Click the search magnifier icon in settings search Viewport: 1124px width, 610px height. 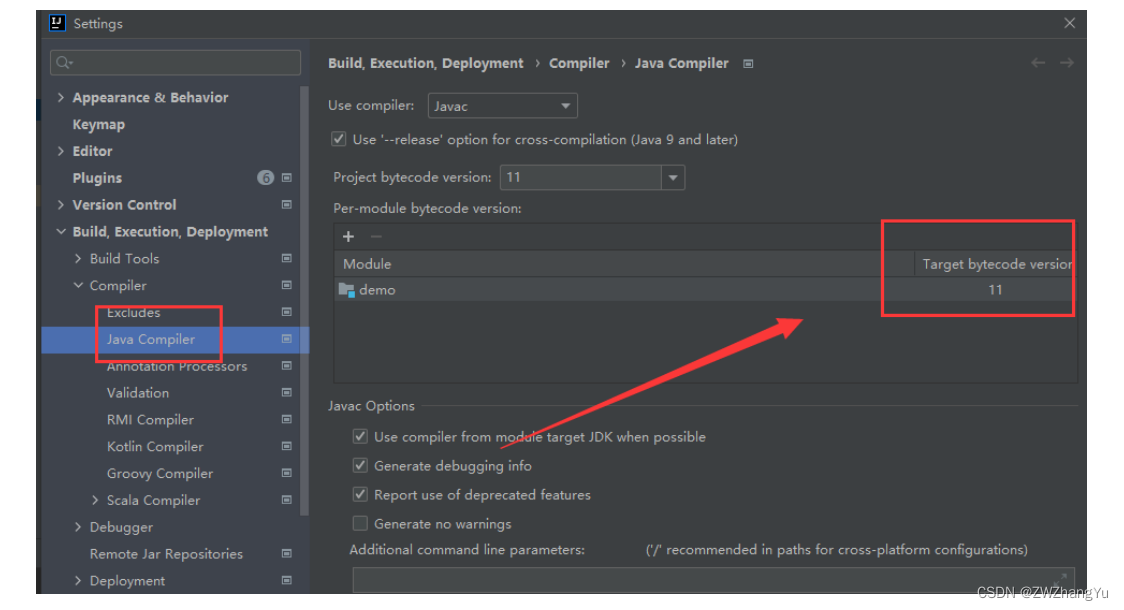(64, 62)
